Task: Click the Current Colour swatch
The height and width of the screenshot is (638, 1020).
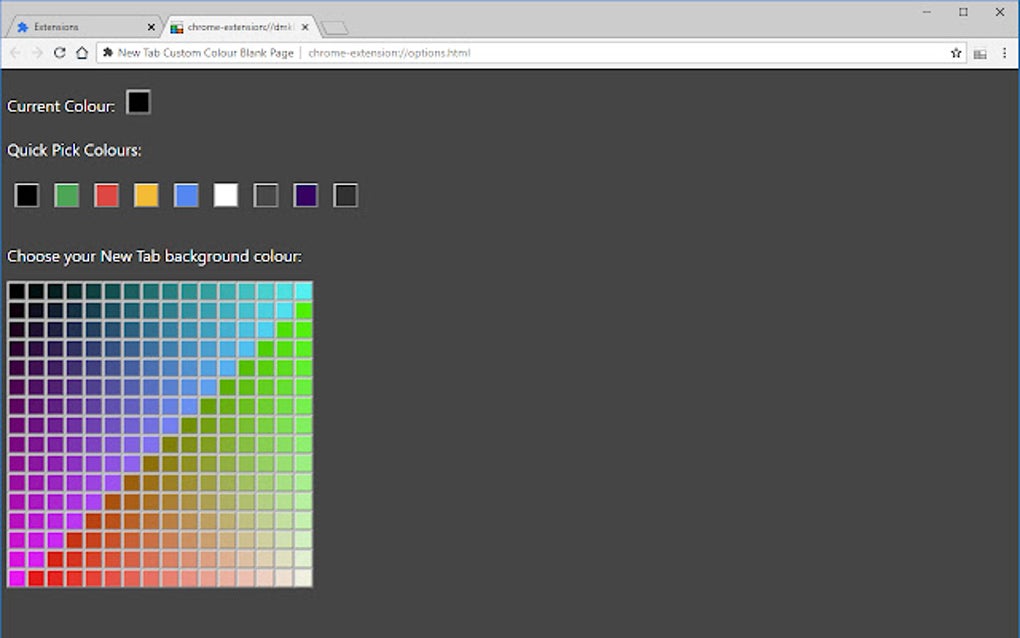Action: point(138,102)
